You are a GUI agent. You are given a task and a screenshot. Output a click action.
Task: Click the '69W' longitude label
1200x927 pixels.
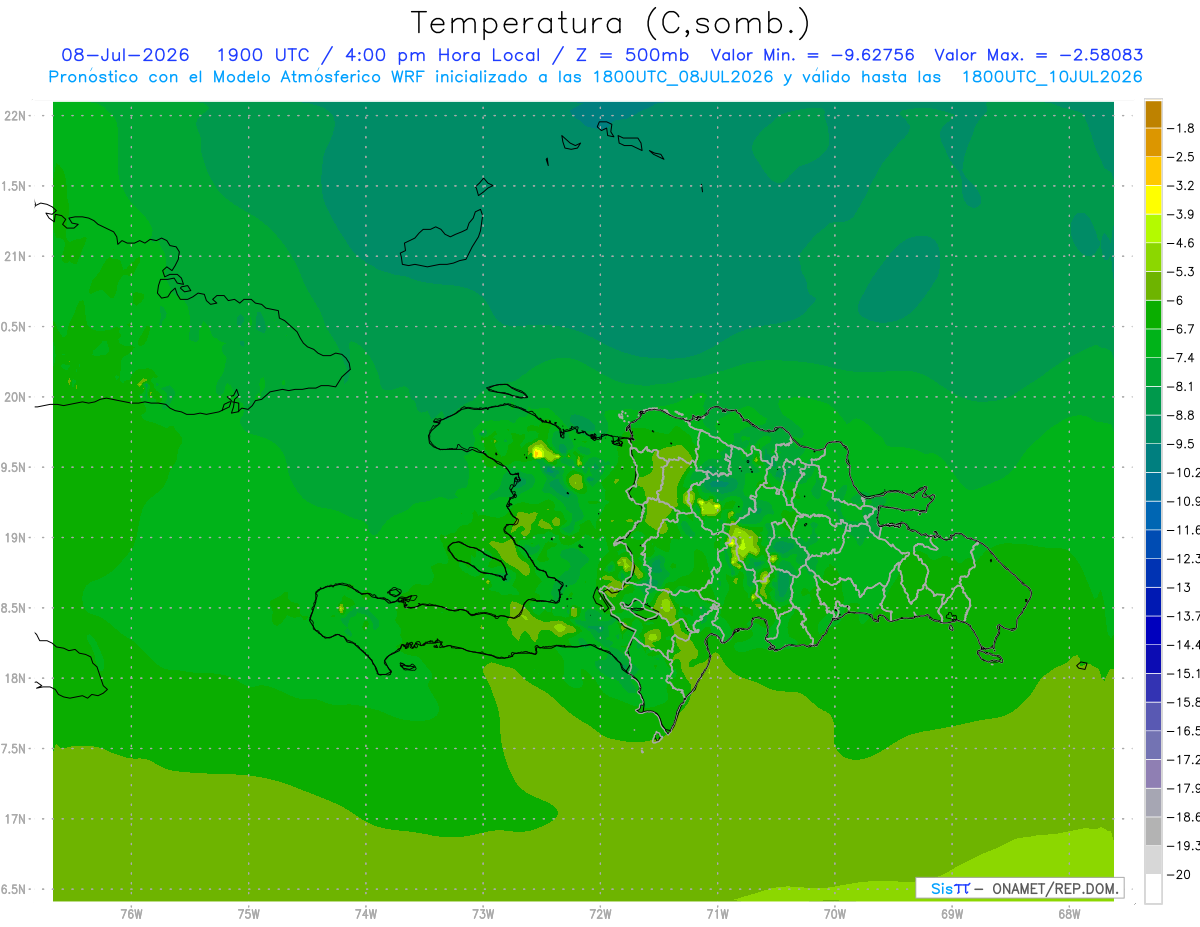click(952, 914)
